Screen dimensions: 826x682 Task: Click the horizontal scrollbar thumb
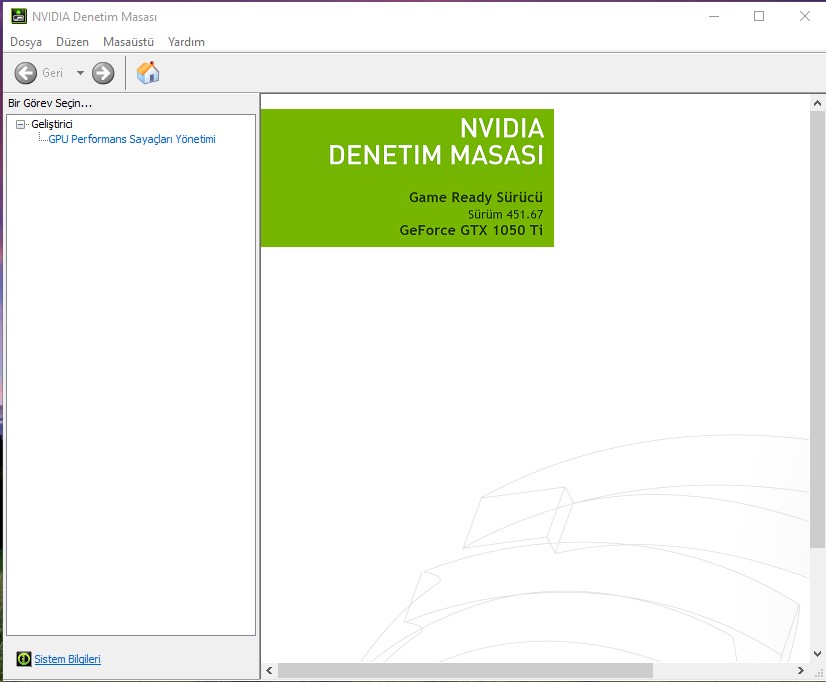click(x=465, y=670)
